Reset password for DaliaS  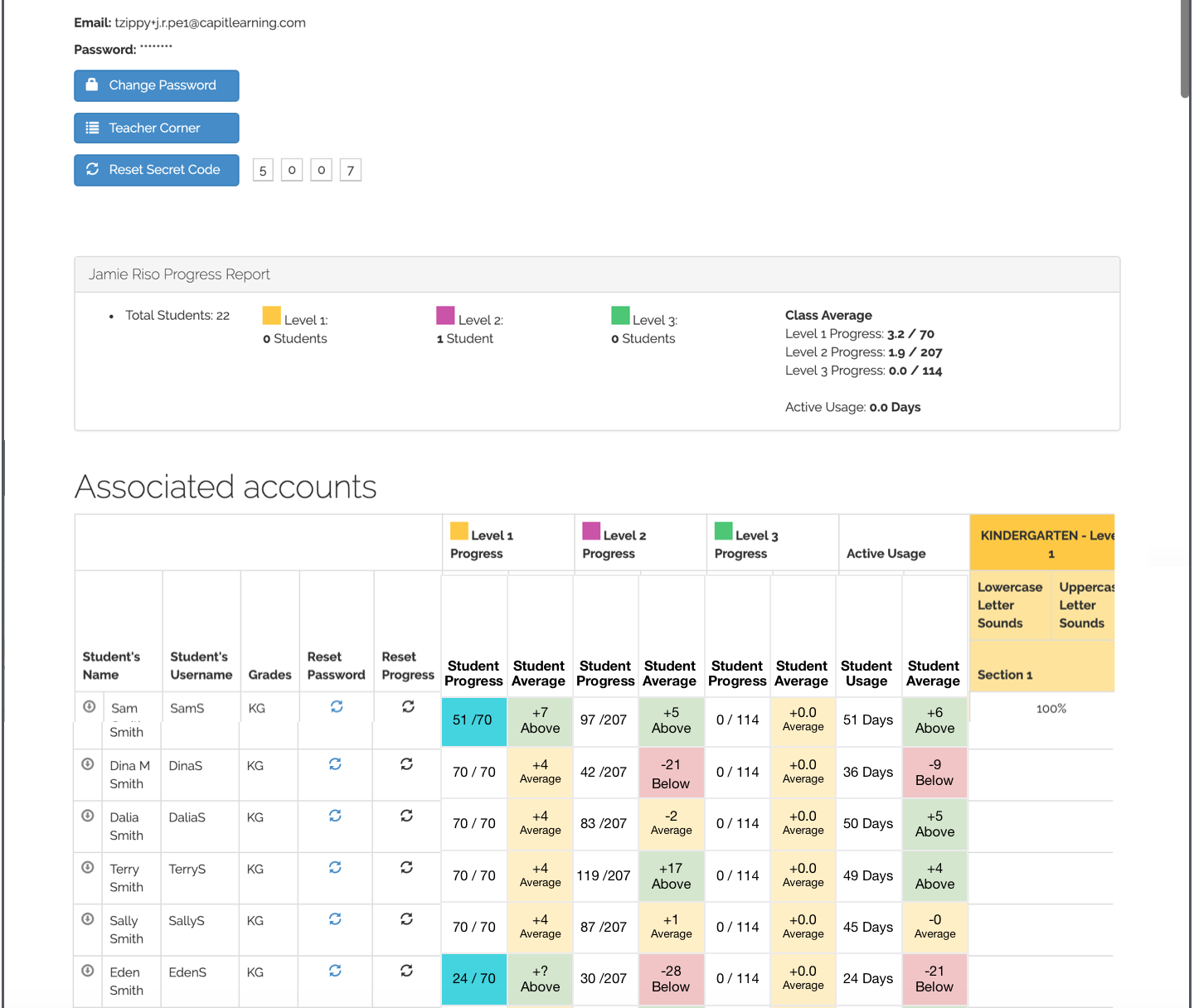(335, 816)
